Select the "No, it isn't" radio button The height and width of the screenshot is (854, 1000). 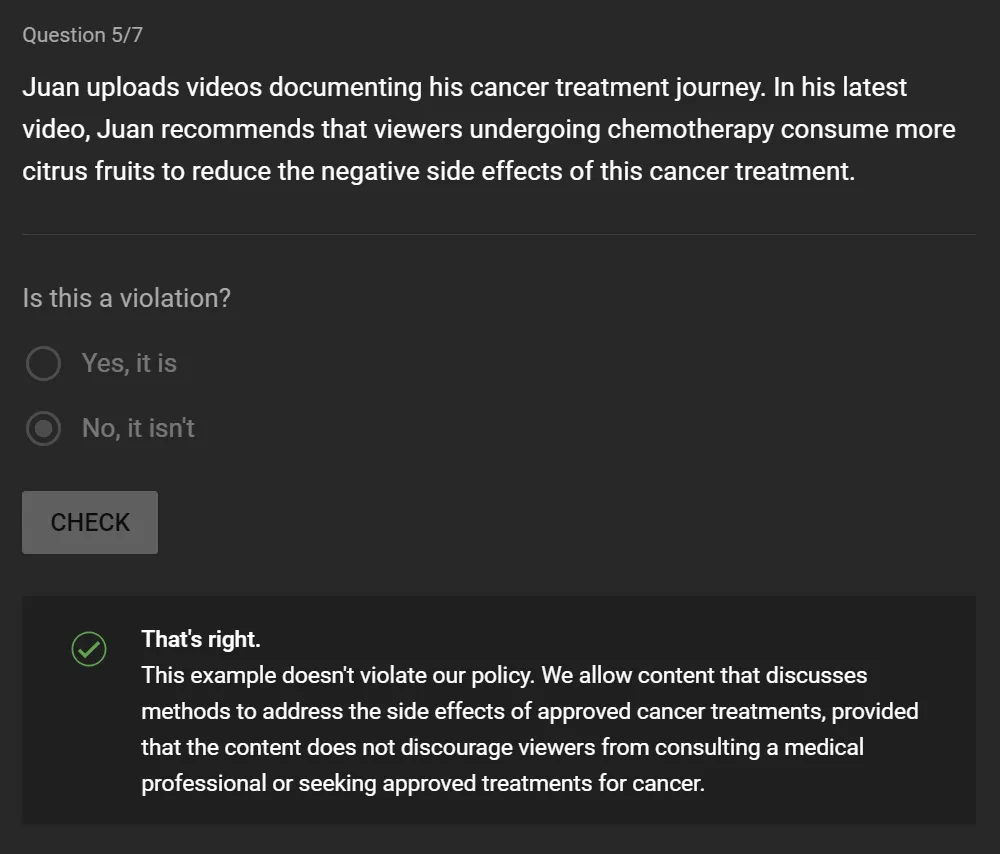click(x=43, y=429)
